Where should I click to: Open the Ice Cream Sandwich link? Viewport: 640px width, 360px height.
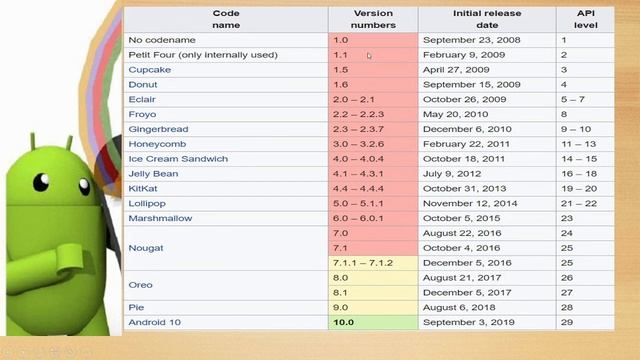coord(178,159)
